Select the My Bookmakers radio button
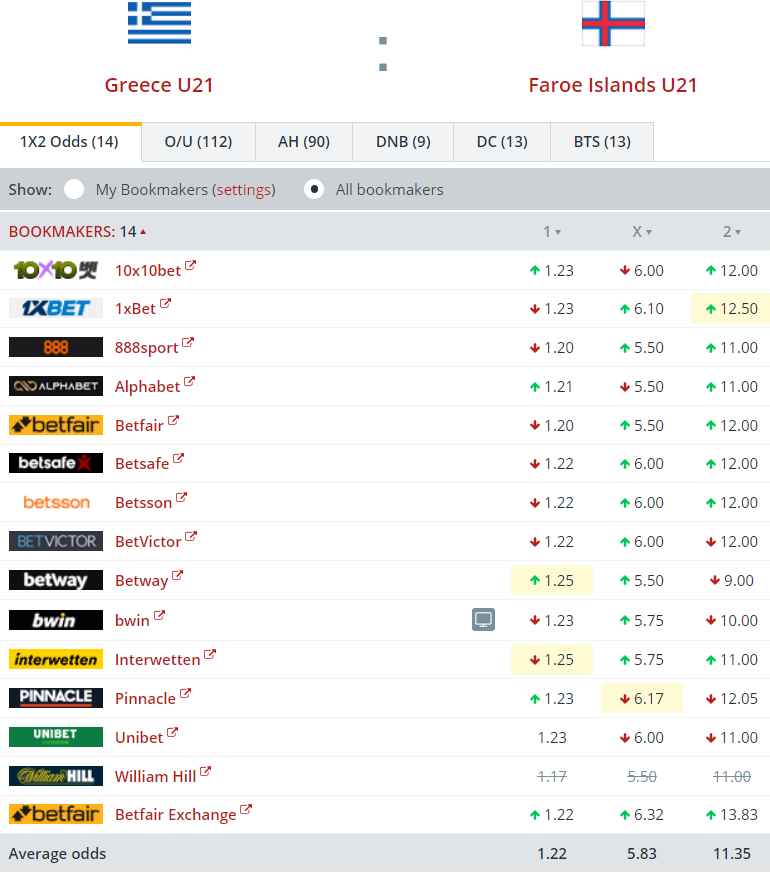This screenshot has height=873, width=770. (74, 189)
